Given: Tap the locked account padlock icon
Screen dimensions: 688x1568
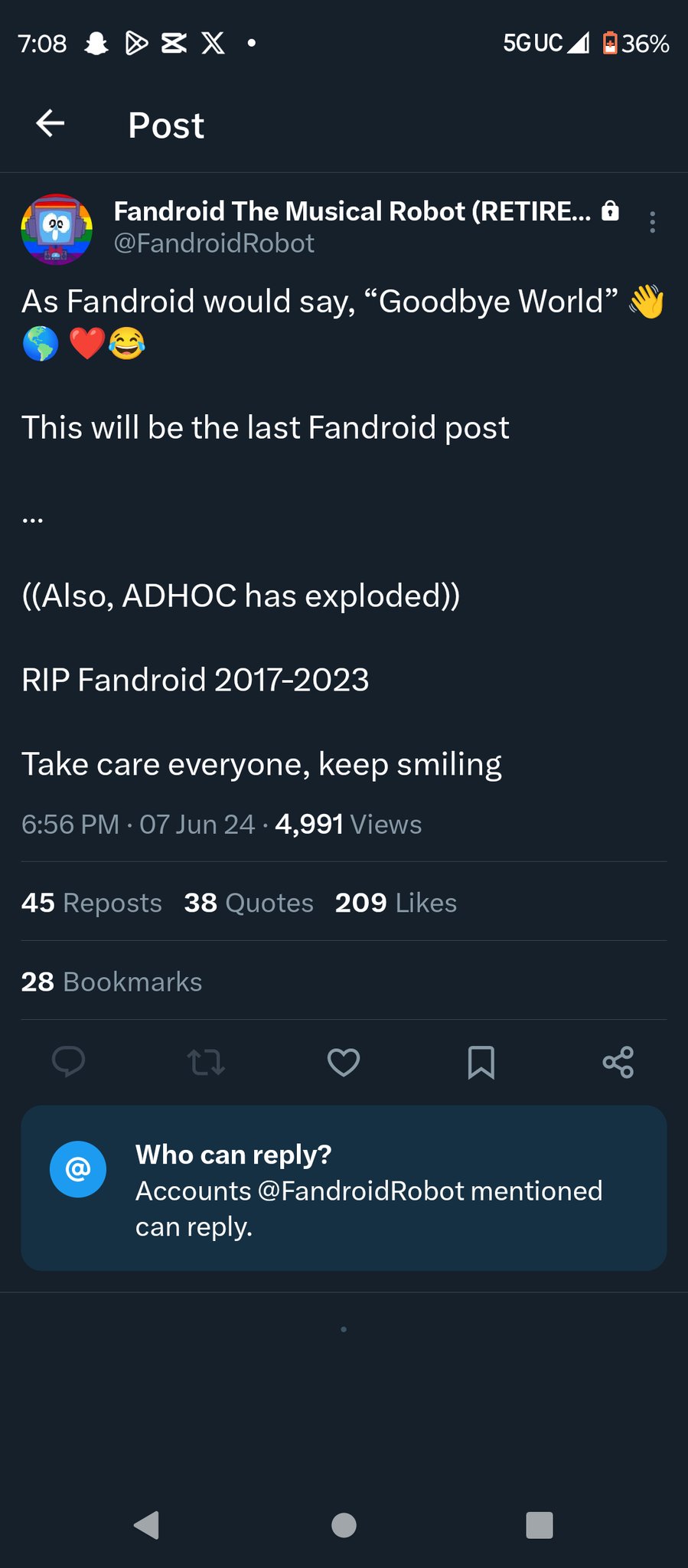Looking at the screenshot, I should 610,211.
